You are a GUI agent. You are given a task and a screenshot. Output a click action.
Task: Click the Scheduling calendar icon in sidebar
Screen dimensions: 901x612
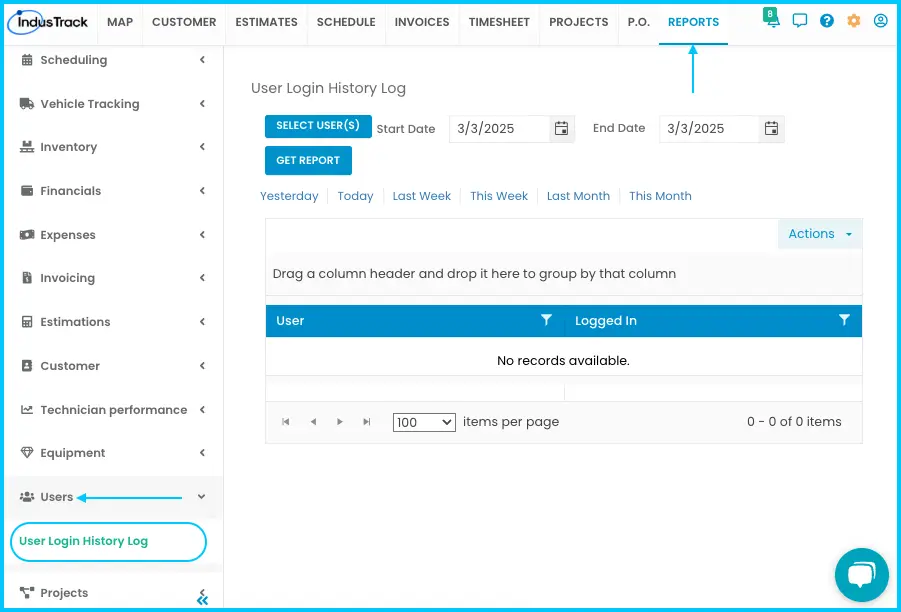tap(27, 60)
